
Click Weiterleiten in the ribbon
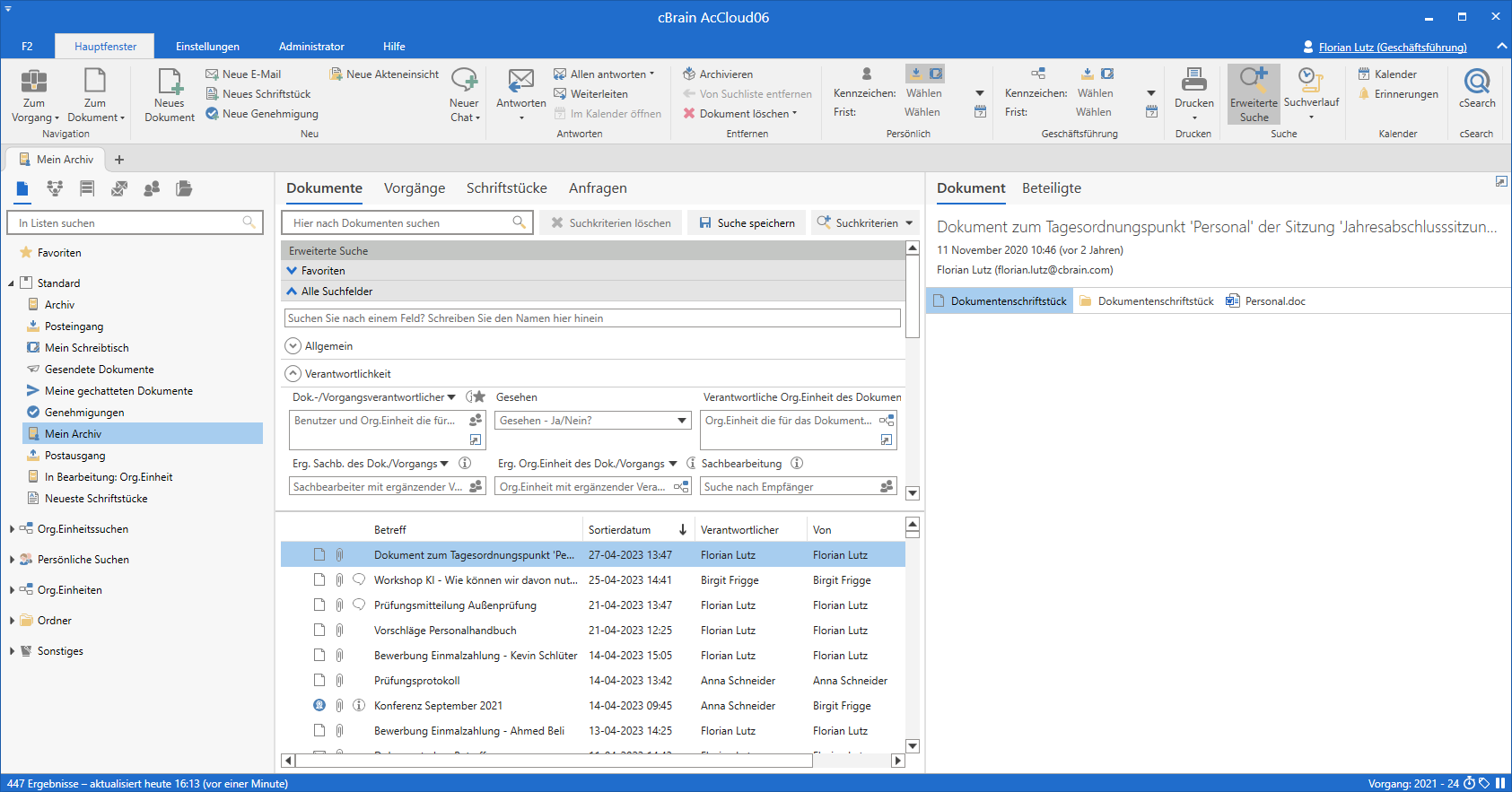pos(590,94)
